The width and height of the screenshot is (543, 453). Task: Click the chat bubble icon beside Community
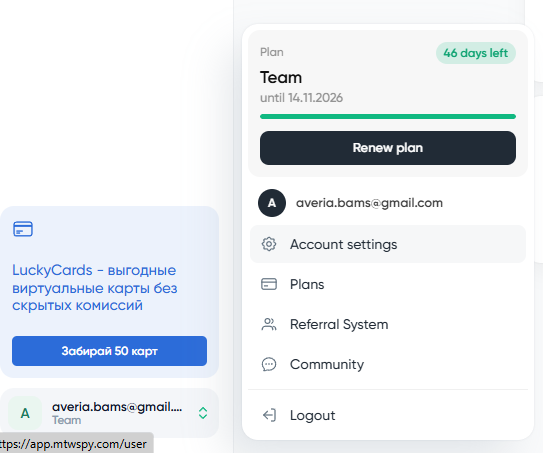[269, 364]
